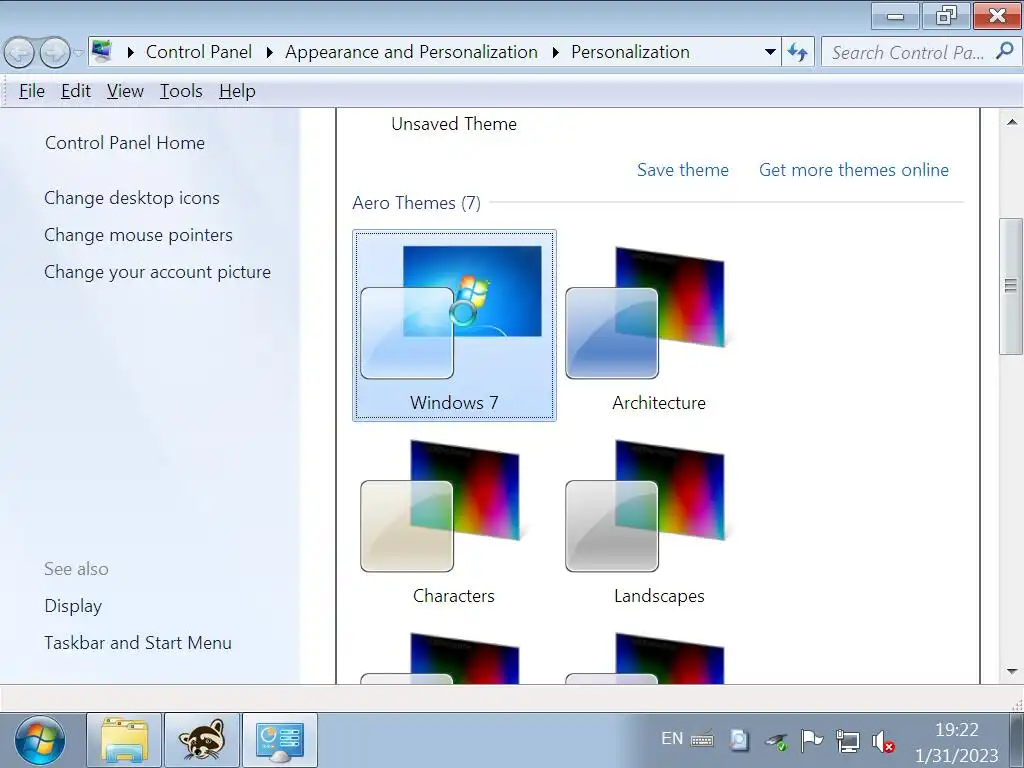
Task: Click the refresh button in address bar
Action: (797, 52)
